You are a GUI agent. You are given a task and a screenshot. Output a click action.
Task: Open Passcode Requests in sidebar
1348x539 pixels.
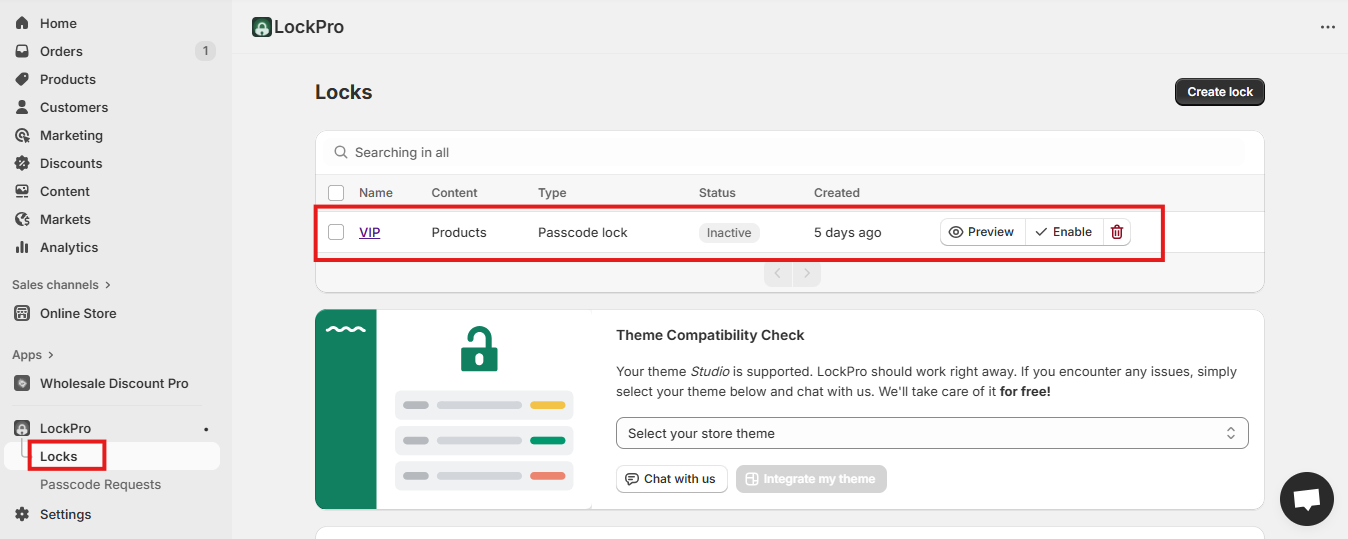coord(100,484)
